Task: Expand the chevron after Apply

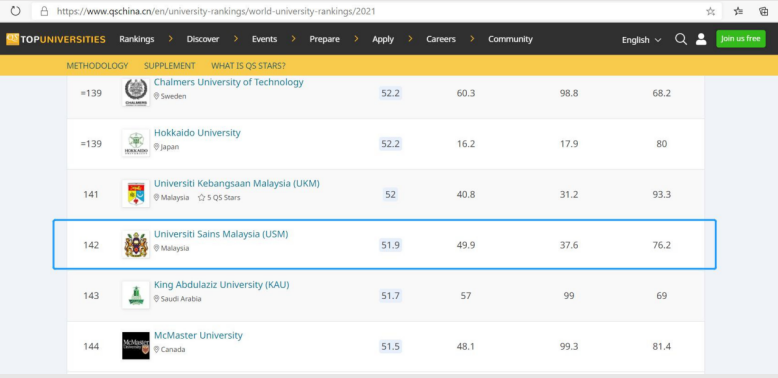Action: click(410, 39)
